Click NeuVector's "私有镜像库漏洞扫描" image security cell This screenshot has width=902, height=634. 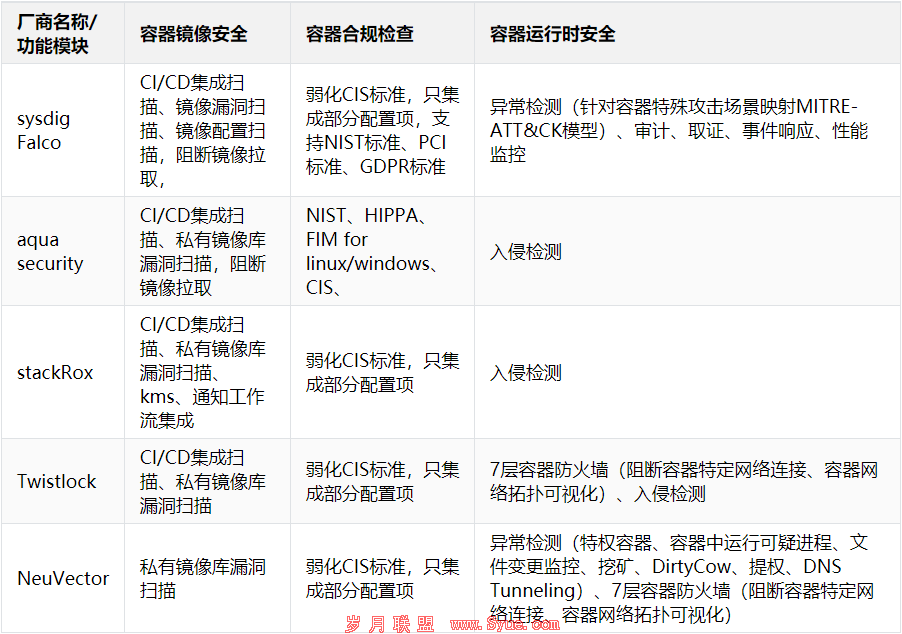[x=208, y=578]
